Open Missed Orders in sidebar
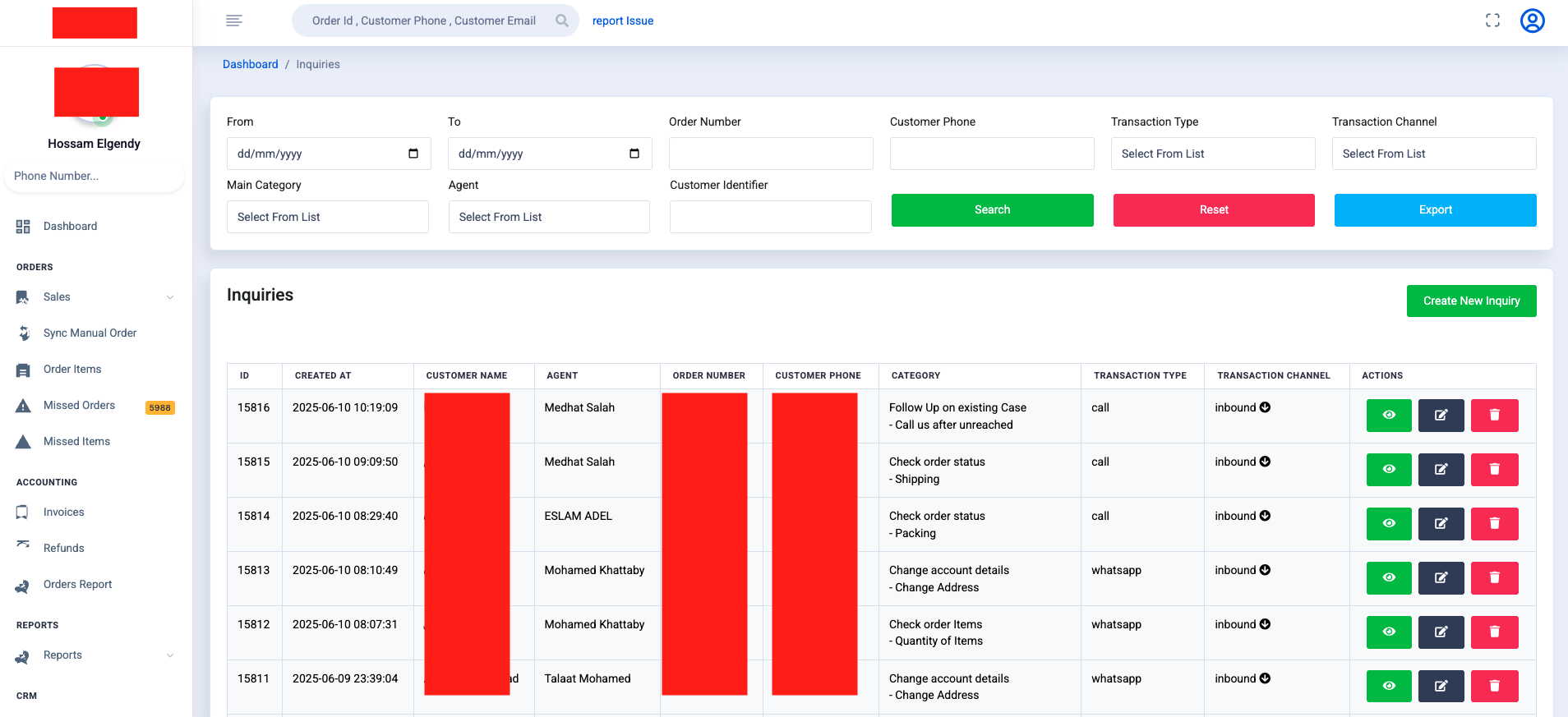Viewport: 1568px width, 717px height. 79,406
